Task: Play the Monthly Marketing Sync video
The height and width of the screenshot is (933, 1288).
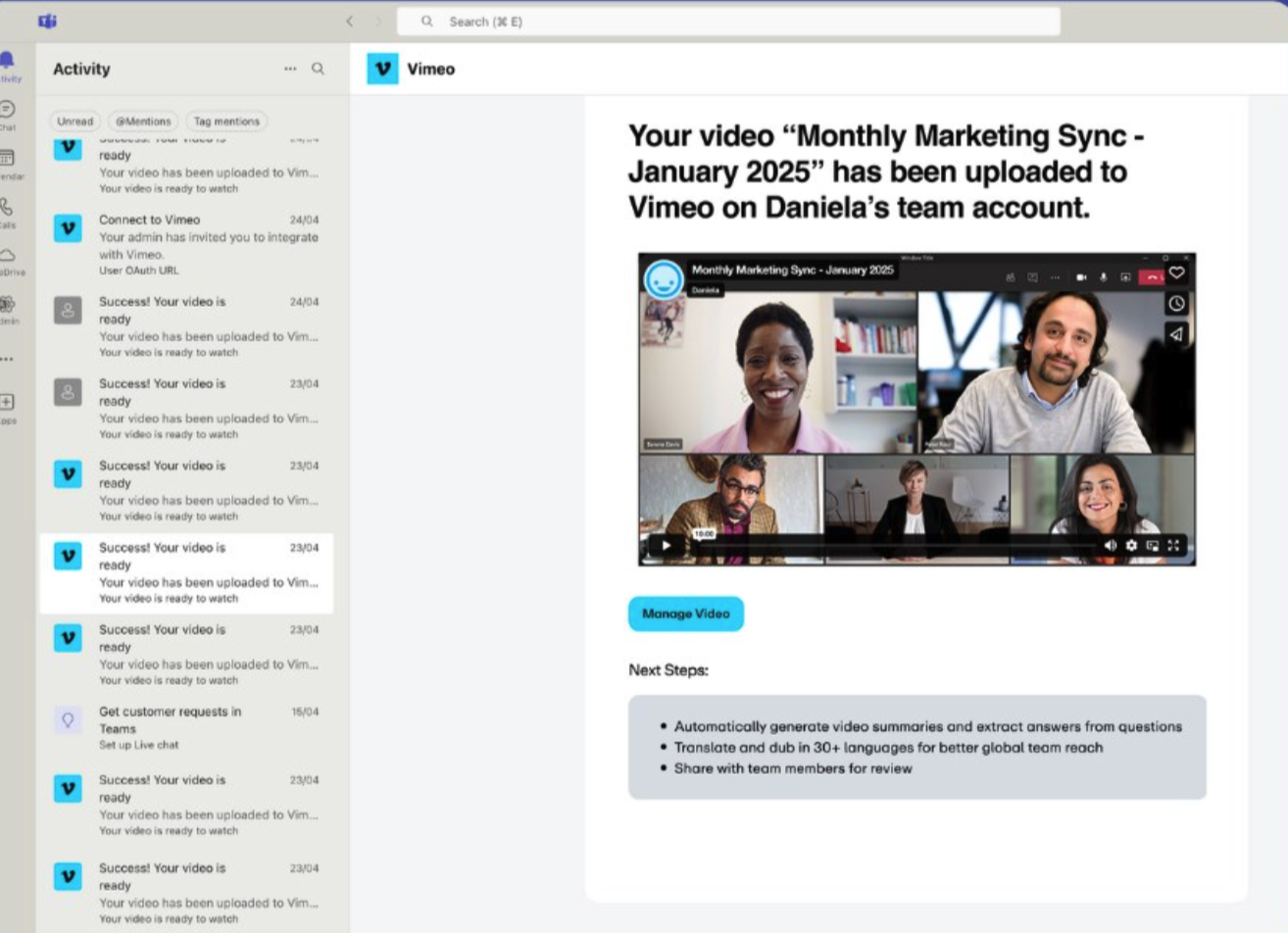Action: 667,546
